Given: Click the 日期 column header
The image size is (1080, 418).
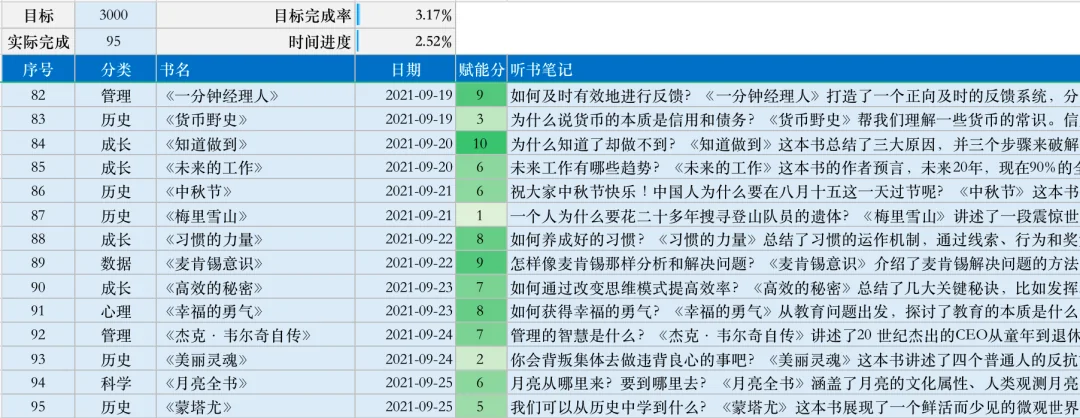Looking at the screenshot, I should [405, 69].
